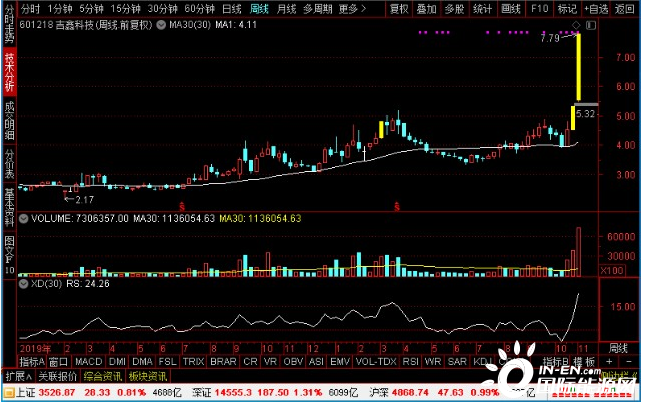Screen dimensions: 645x404
Task: Toggle 多股 multi-stock view
Action: (454, 8)
